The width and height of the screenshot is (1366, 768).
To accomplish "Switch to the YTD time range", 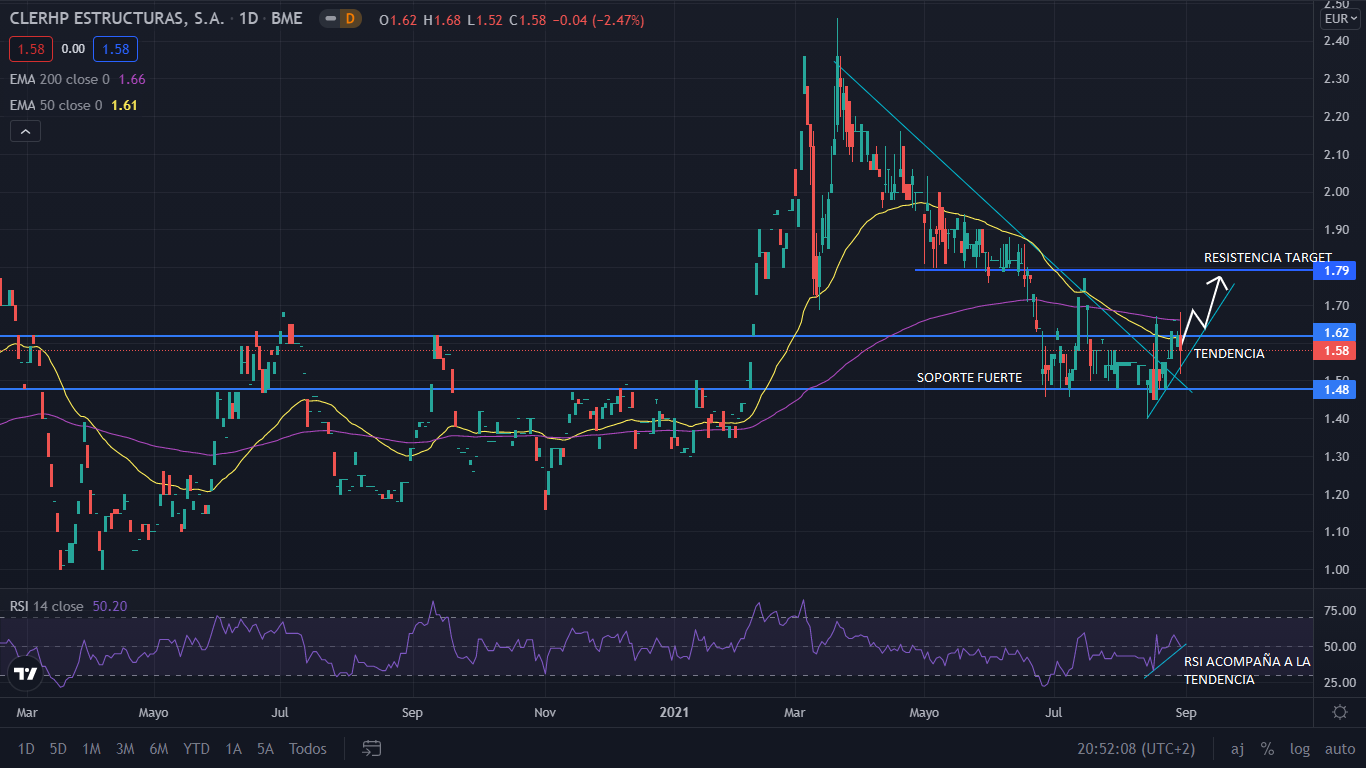I will (196, 748).
